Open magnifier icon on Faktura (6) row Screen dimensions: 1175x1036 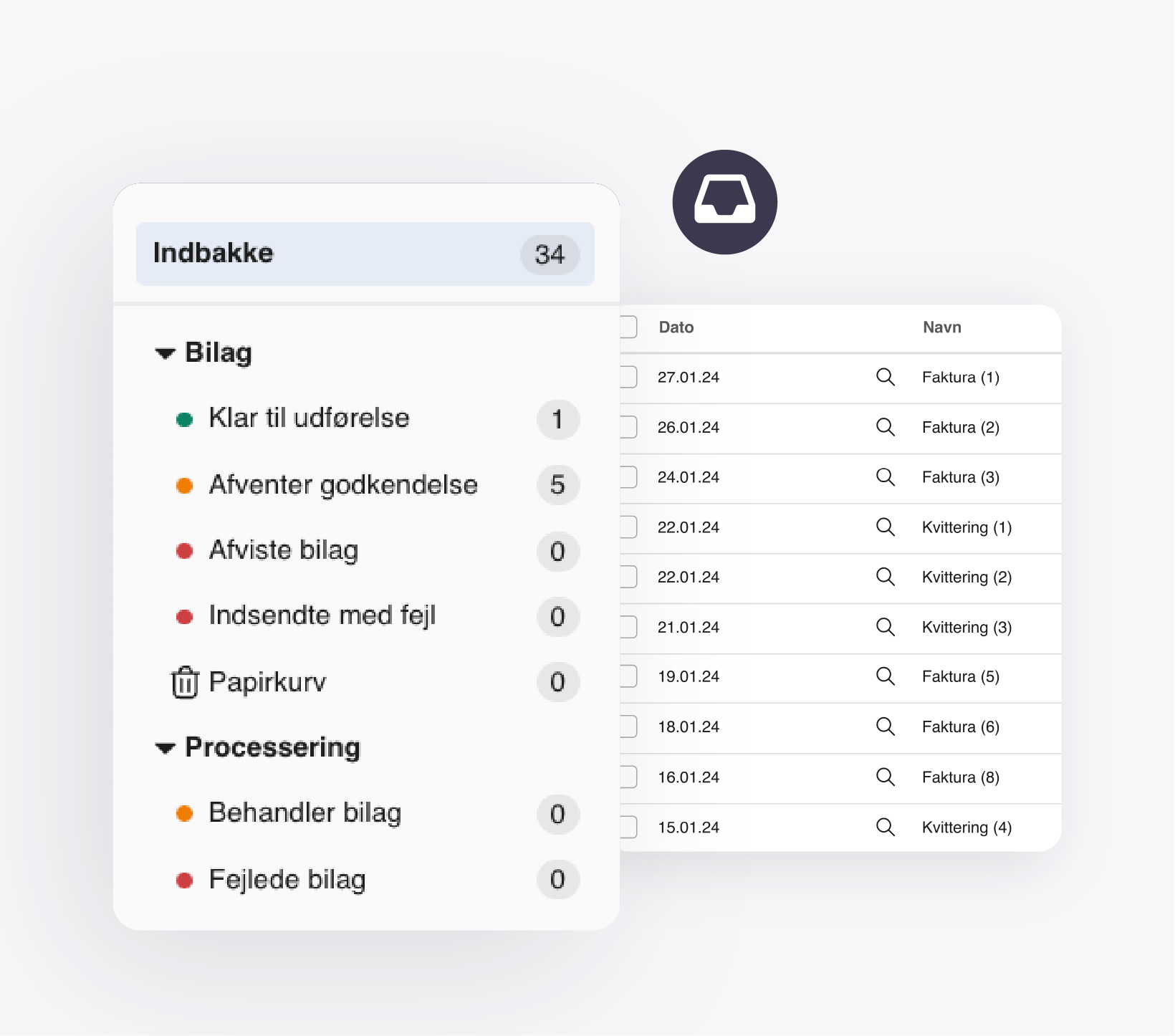(886, 726)
